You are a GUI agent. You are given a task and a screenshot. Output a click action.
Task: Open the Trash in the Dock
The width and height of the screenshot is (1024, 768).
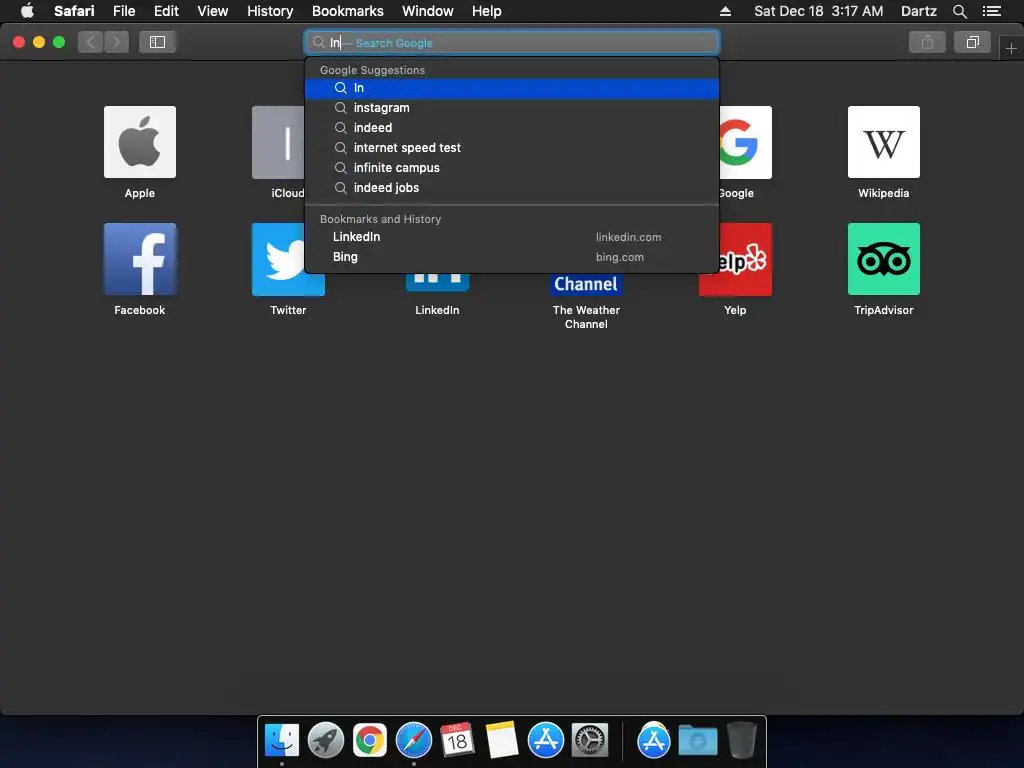pyautogui.click(x=742, y=741)
